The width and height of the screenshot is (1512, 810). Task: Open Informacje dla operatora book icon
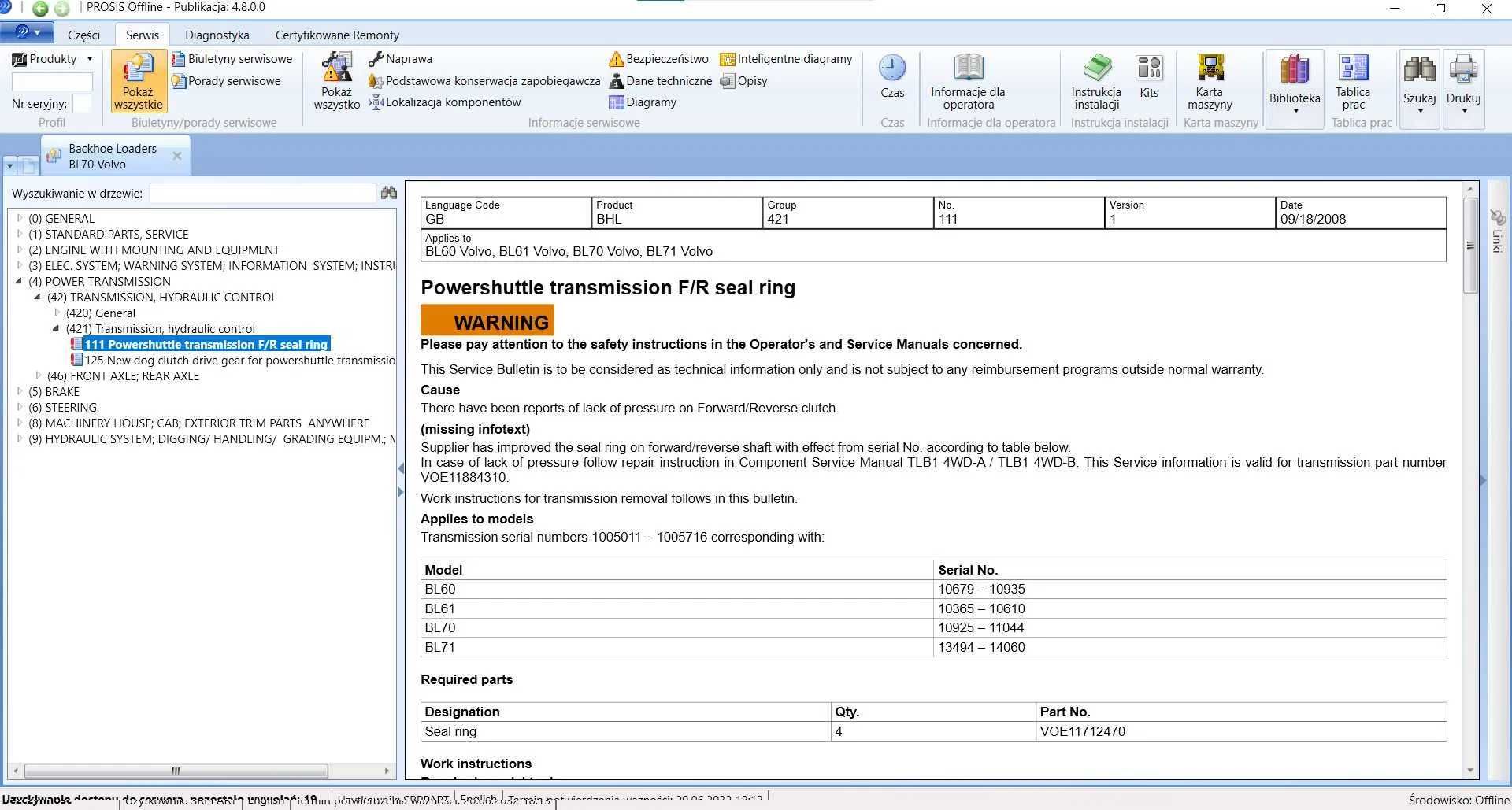click(969, 81)
